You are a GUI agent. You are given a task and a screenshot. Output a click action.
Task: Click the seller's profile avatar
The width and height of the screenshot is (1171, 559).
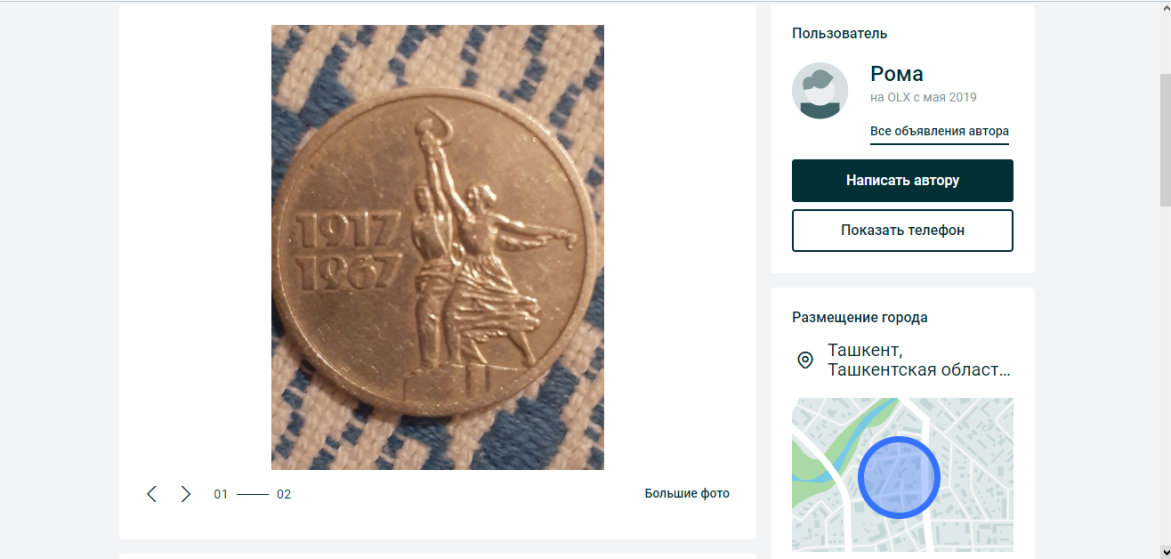820,91
